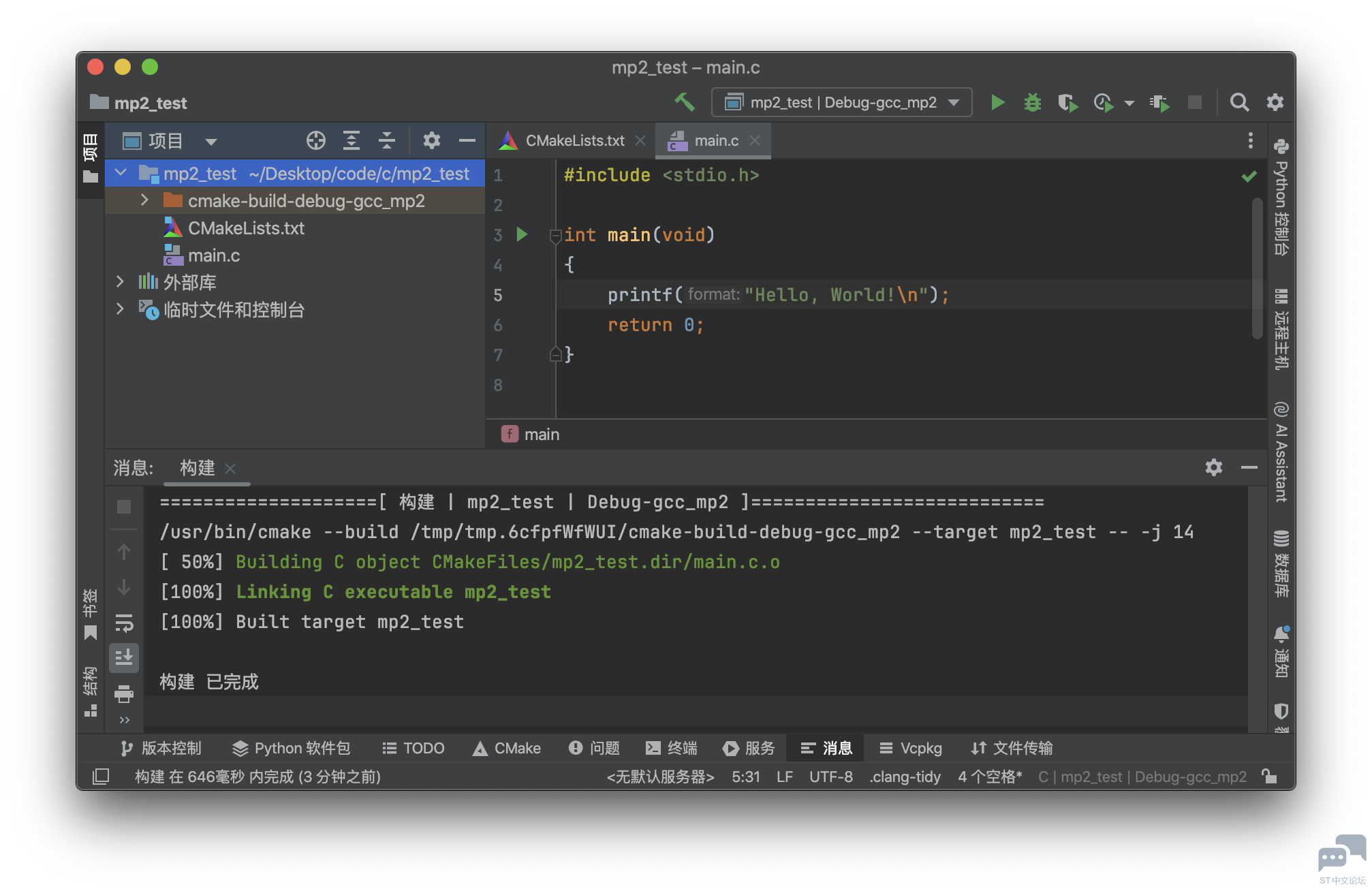Image resolution: width=1372 pixels, height=891 pixels.
Task: Open 数据库 right sidebar tab
Action: (x=1281, y=564)
